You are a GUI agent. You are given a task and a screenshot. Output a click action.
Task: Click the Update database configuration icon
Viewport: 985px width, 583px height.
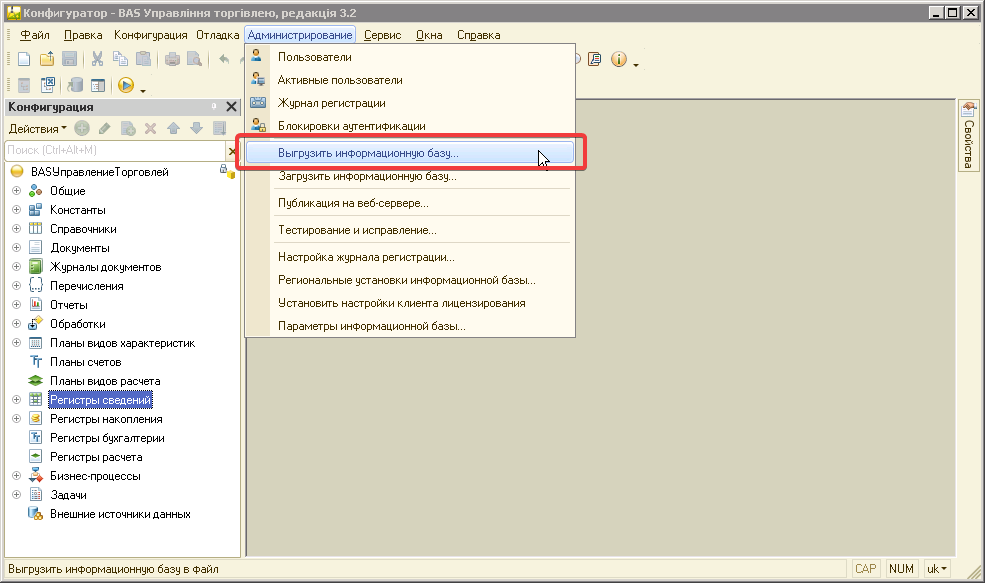pos(76,86)
